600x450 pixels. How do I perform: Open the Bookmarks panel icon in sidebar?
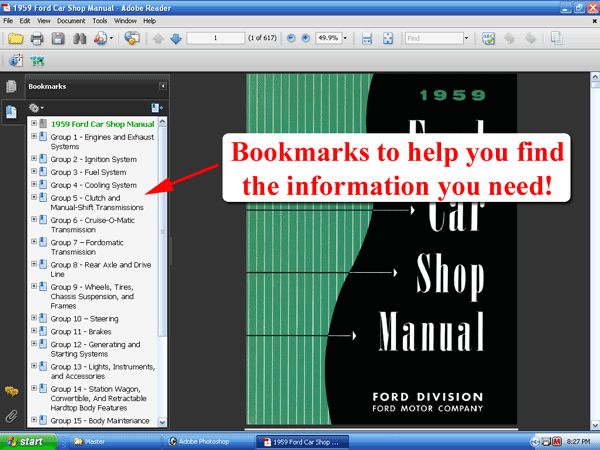[x=11, y=112]
